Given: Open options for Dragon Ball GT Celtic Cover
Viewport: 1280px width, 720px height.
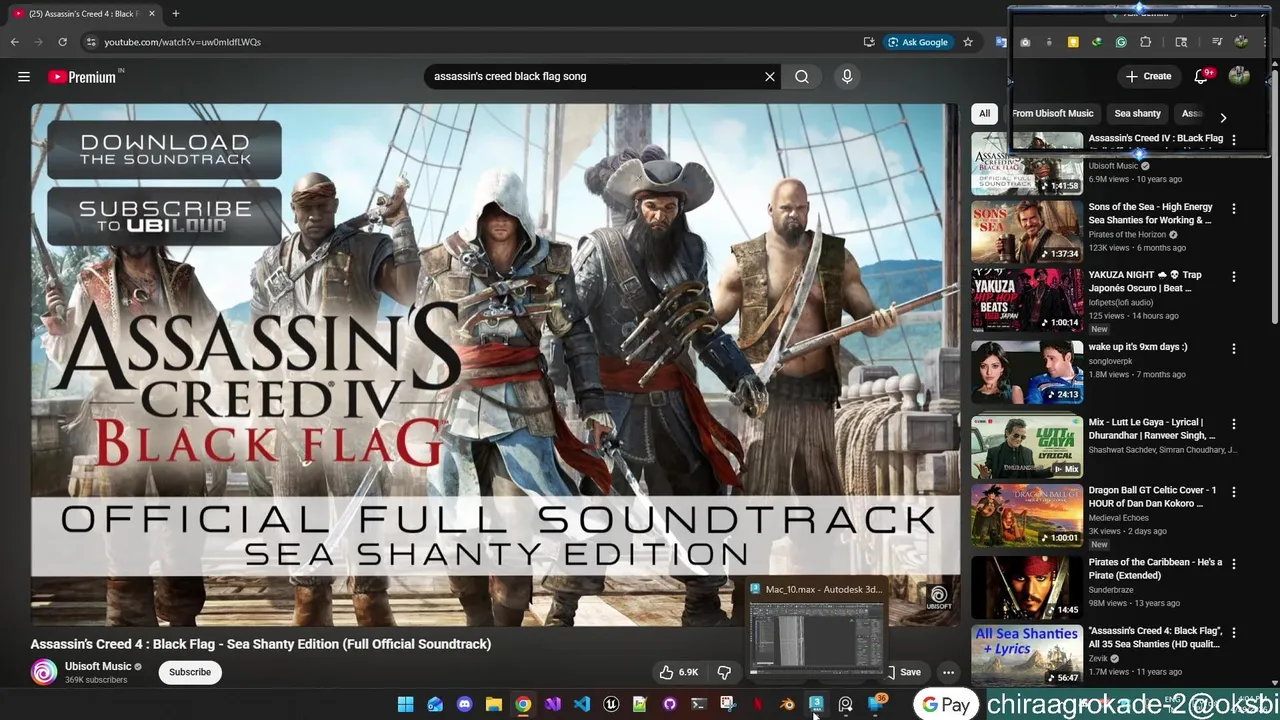Looking at the screenshot, I should point(1233,492).
